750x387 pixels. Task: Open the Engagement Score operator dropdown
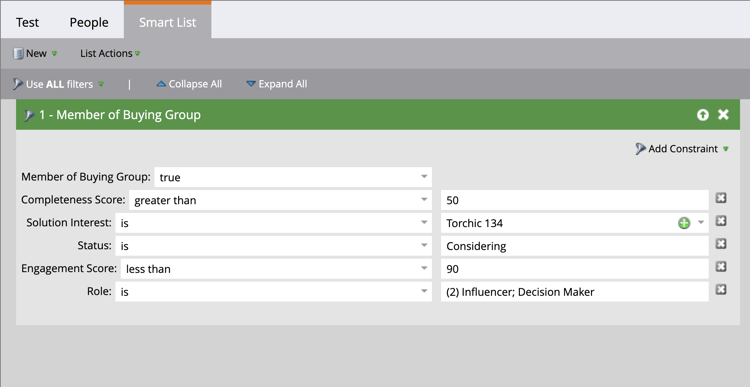276,269
